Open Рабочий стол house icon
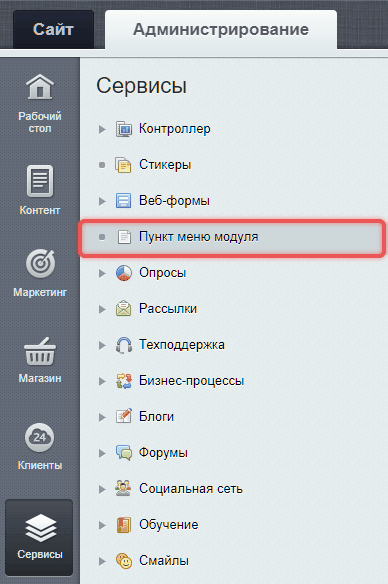This screenshot has width=388, height=584. (40, 87)
